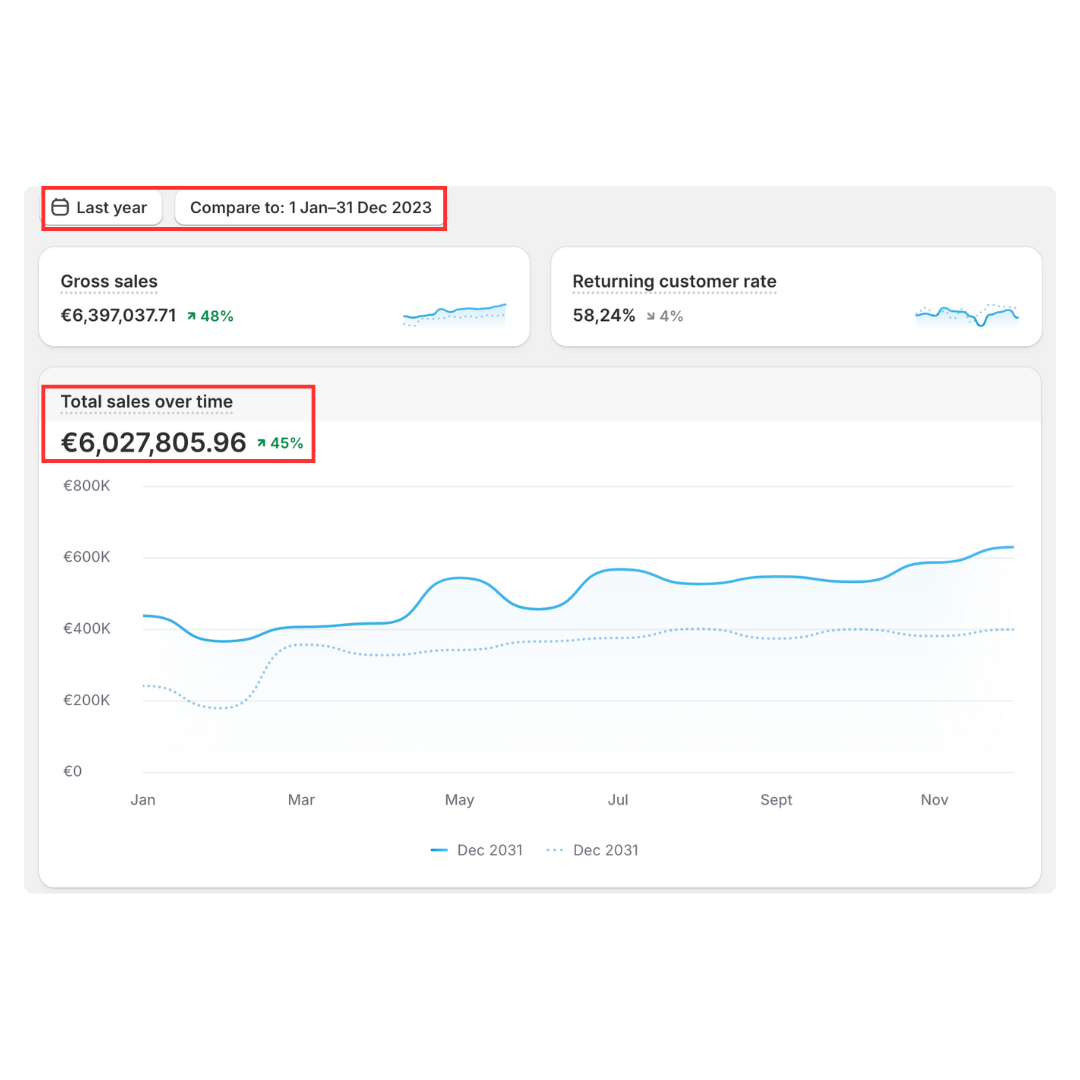The height and width of the screenshot is (1080, 1080).
Task: Open the Gross sales sparkline chart
Action: tap(454, 315)
